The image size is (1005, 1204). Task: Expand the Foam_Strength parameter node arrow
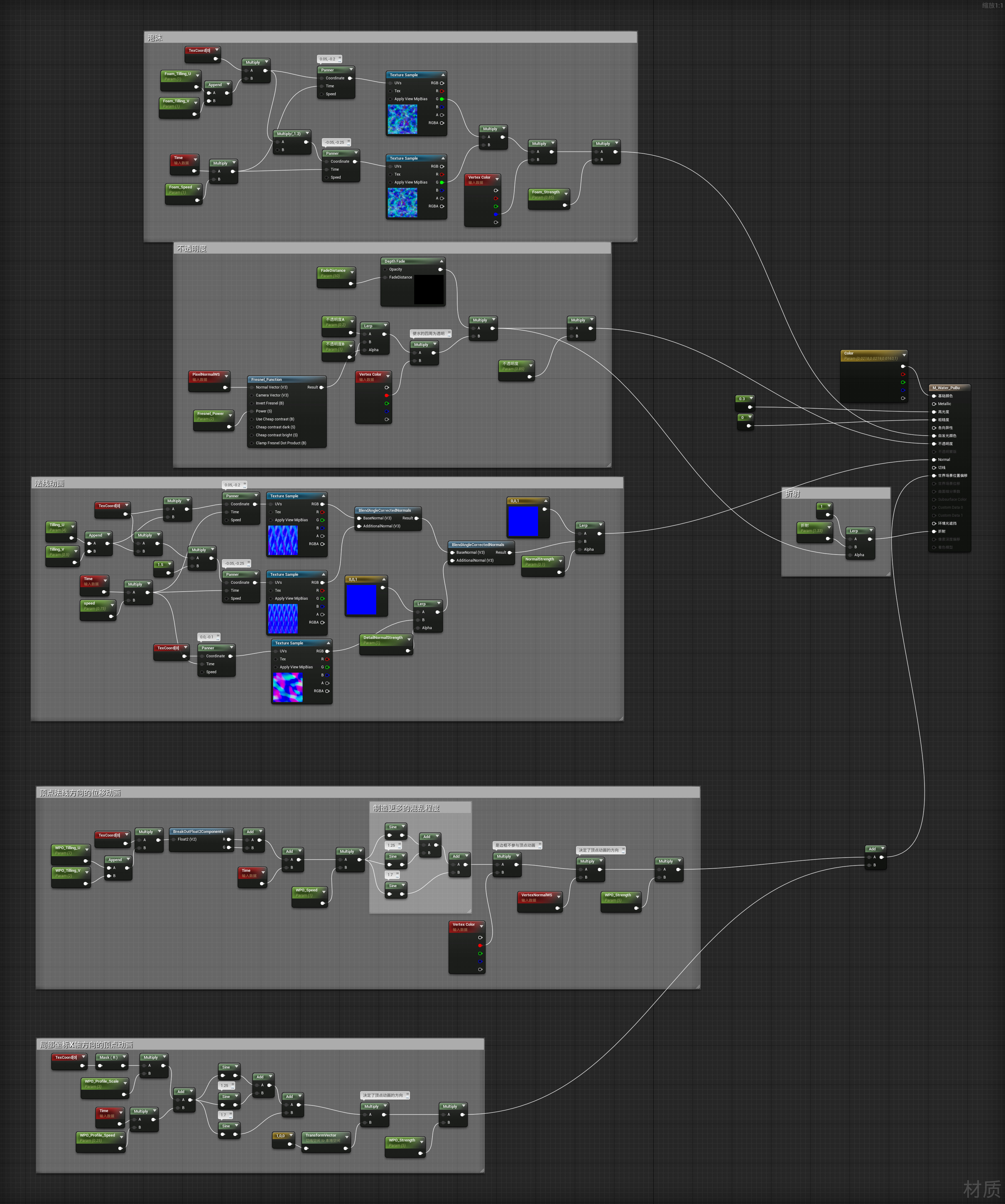pyautogui.click(x=566, y=193)
